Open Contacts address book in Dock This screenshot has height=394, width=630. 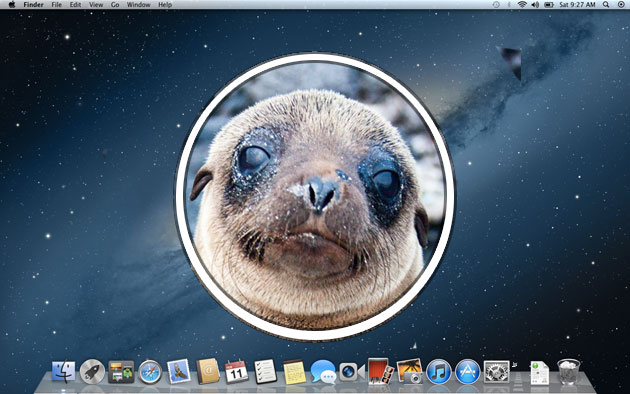208,371
